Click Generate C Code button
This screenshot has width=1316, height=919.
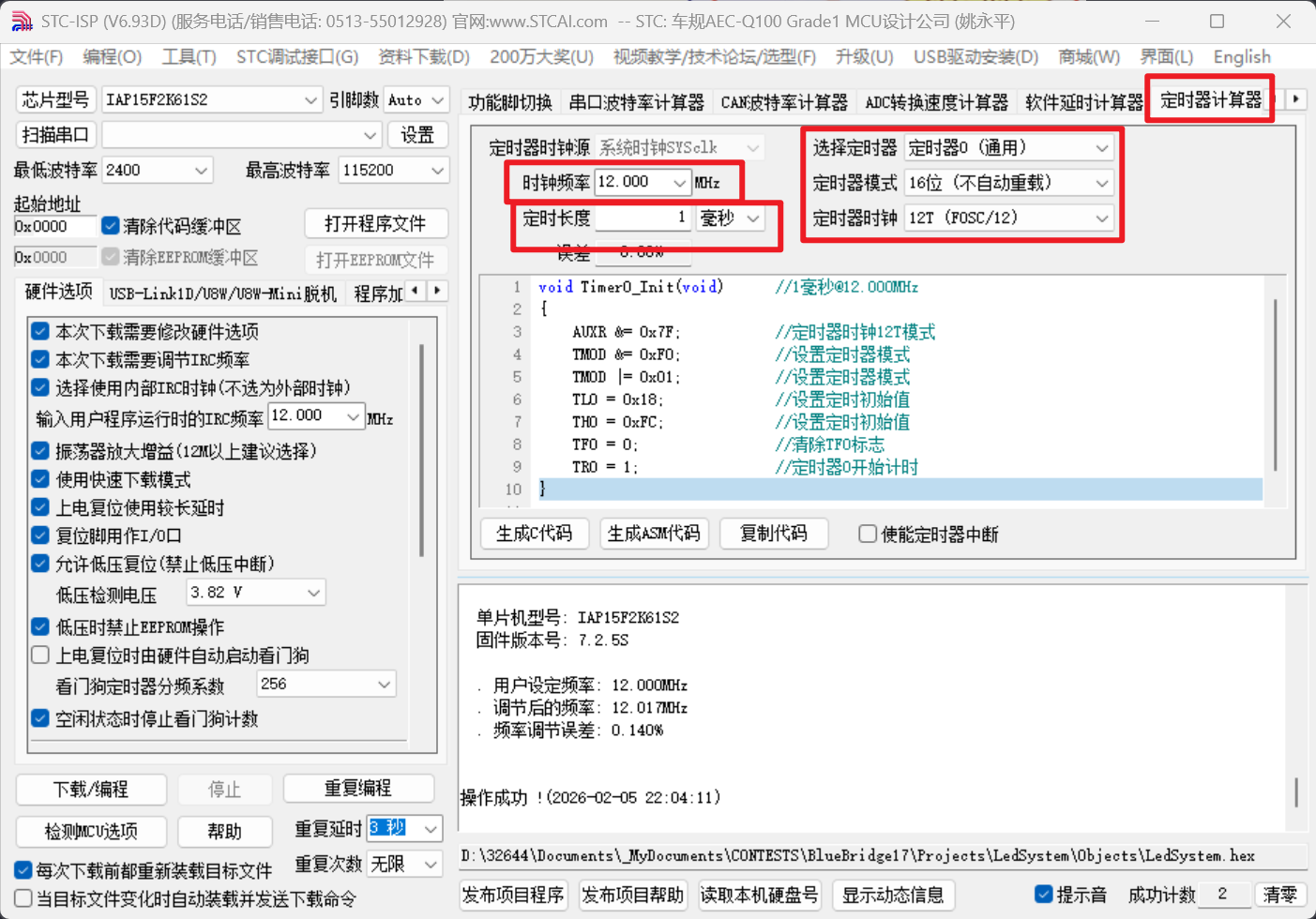coord(534,534)
